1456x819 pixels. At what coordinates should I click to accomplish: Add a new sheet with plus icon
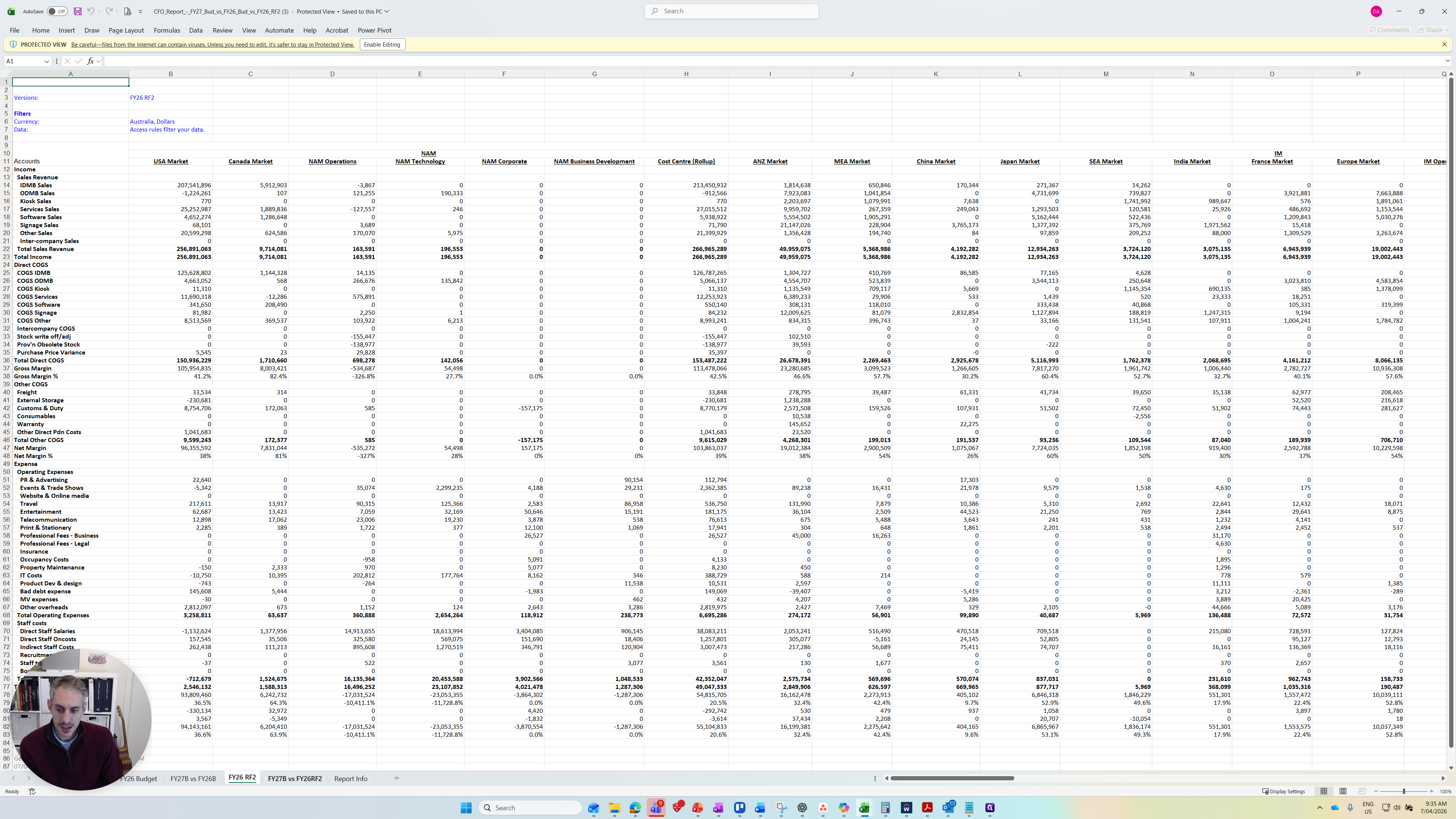397,778
